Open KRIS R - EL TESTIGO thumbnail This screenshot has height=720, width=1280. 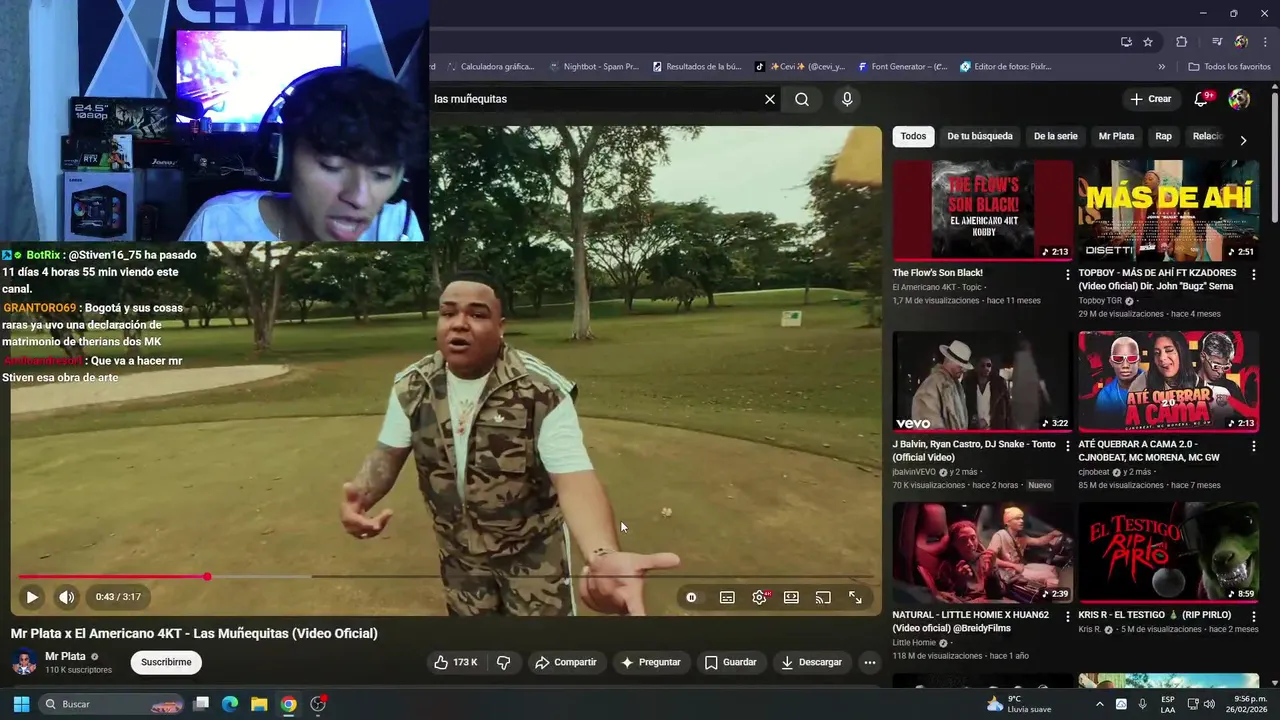pos(1168,552)
